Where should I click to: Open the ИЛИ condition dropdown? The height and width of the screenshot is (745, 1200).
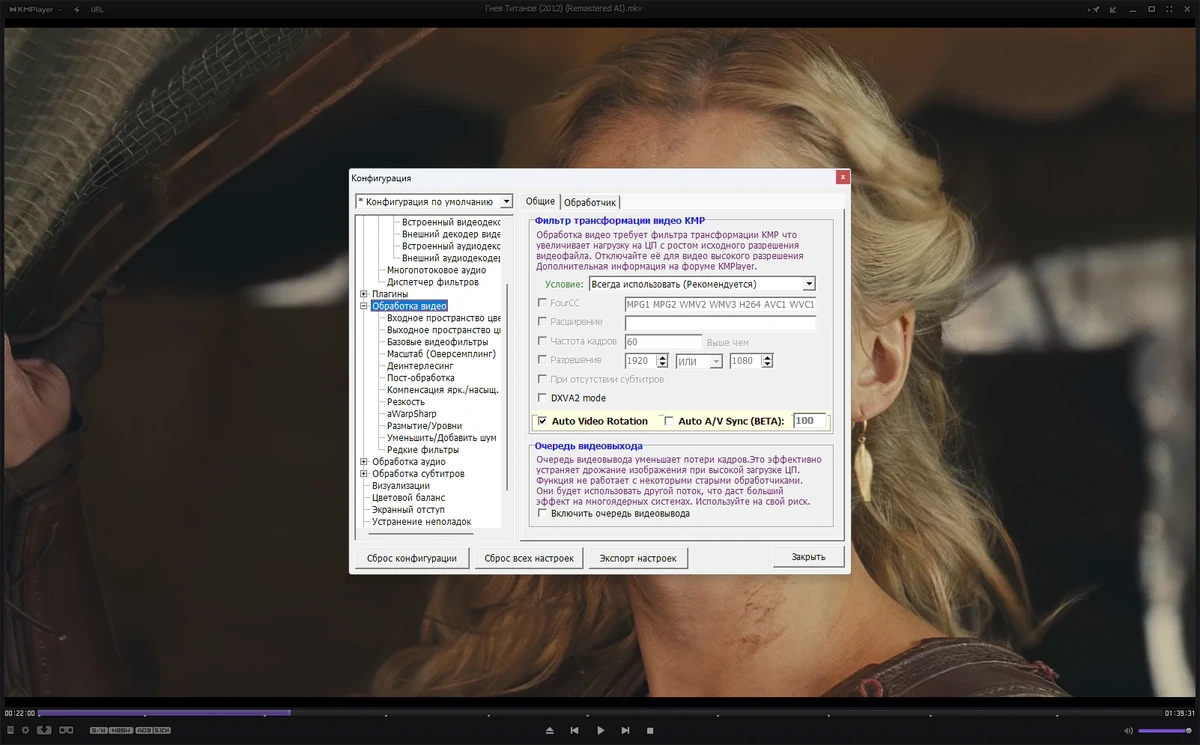click(699, 361)
